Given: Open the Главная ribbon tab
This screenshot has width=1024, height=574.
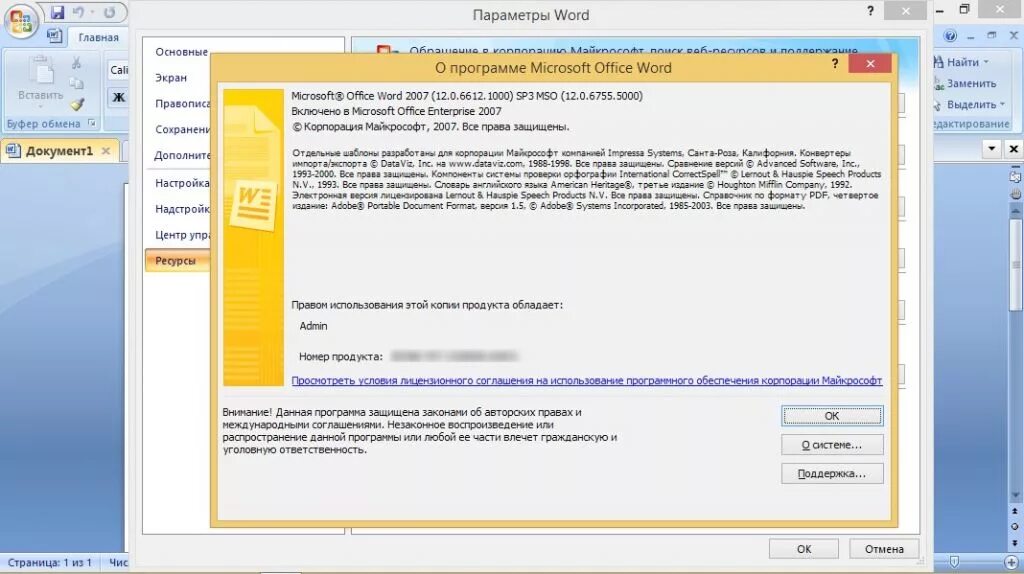Looking at the screenshot, I should pyautogui.click(x=99, y=37).
